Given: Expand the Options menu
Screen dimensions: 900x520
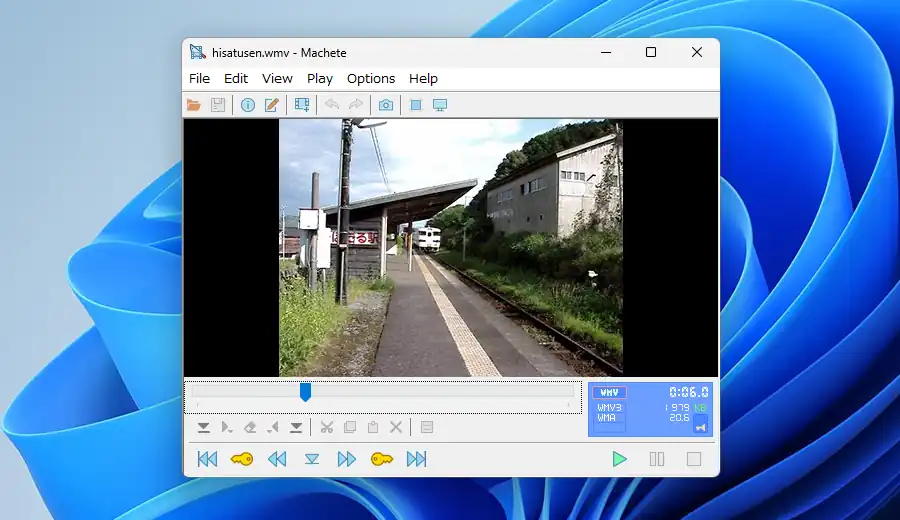Looking at the screenshot, I should (x=371, y=78).
